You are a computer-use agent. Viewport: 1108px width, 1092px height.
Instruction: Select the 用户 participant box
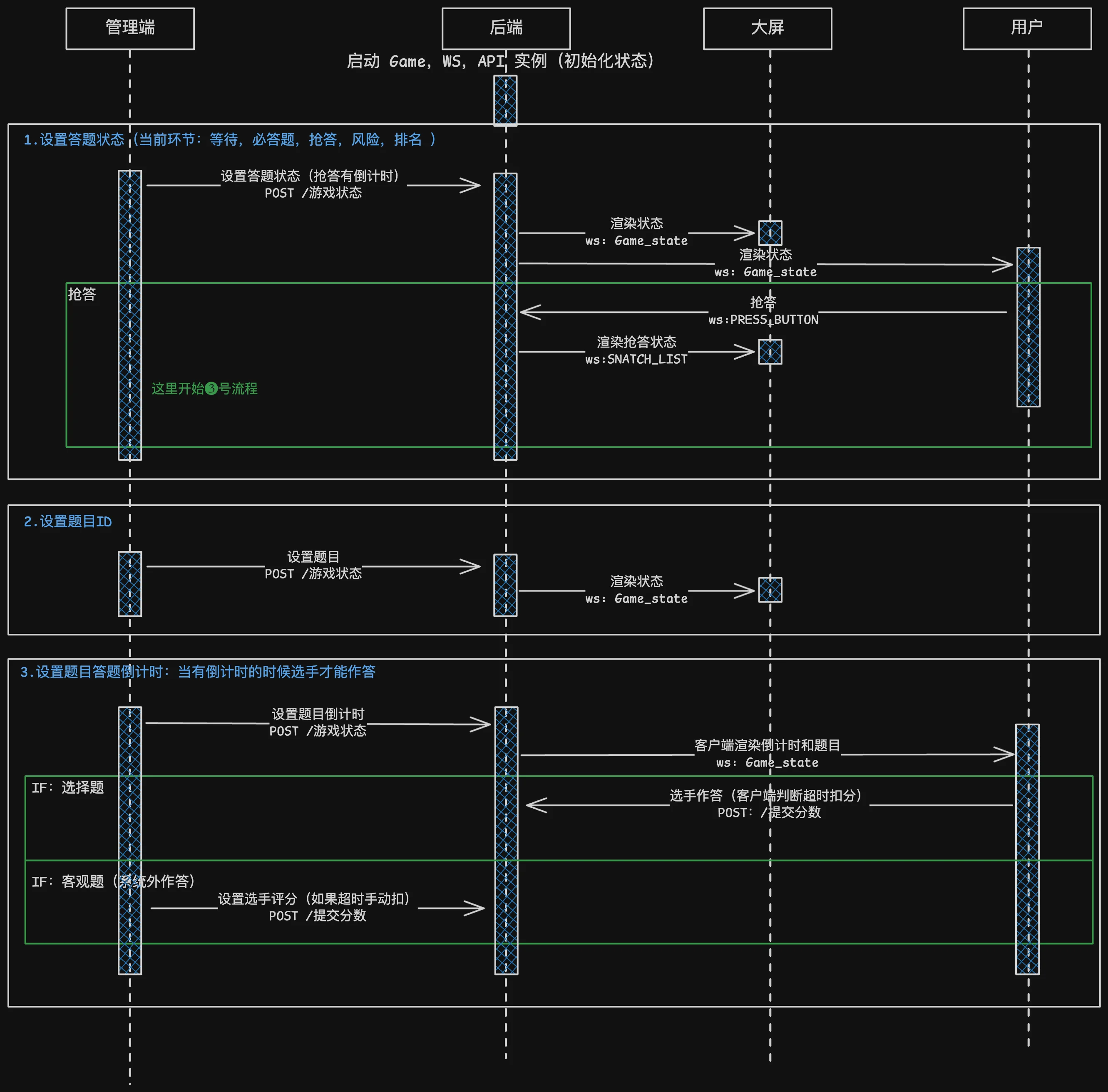coord(1027,29)
